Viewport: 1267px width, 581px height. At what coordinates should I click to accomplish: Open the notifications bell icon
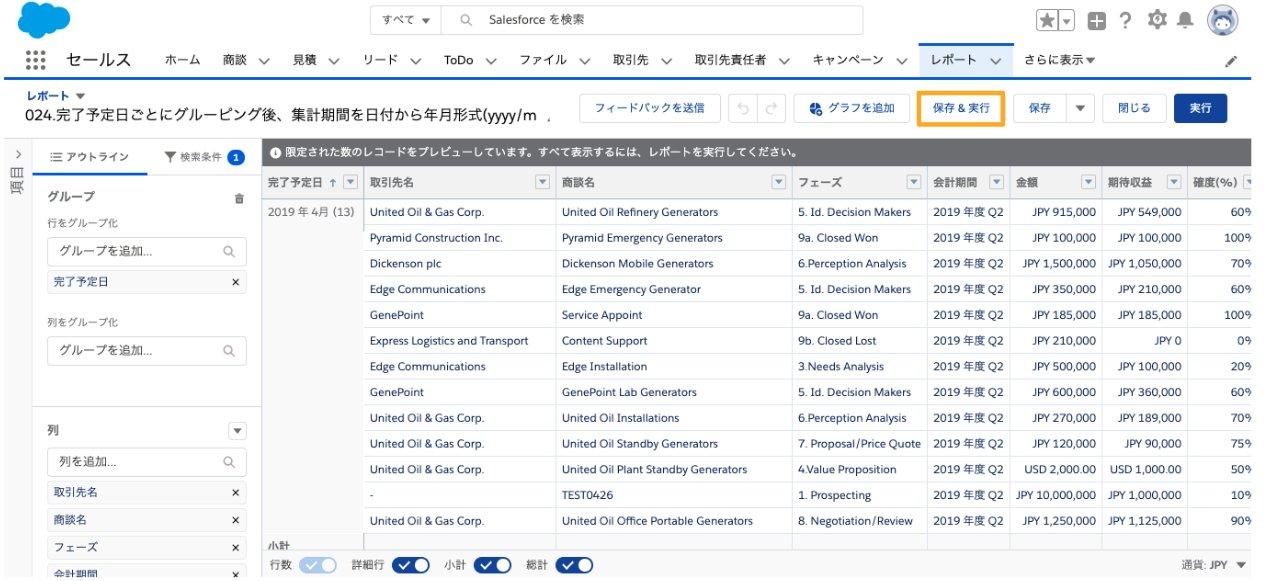click(x=1186, y=20)
